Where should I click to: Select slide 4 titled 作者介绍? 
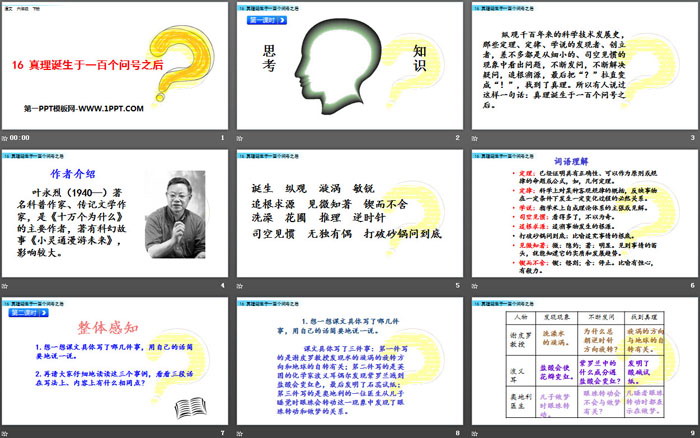tap(115, 213)
